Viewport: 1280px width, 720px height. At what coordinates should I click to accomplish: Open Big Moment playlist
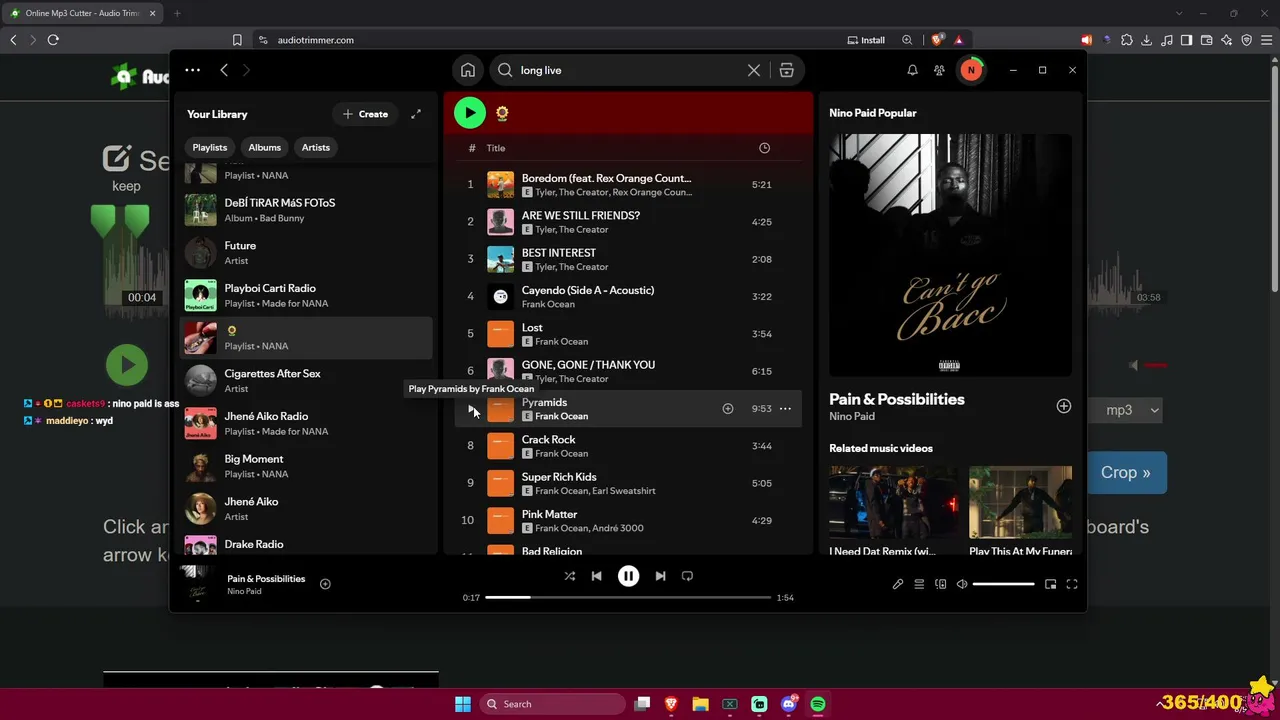pyautogui.click(x=306, y=466)
